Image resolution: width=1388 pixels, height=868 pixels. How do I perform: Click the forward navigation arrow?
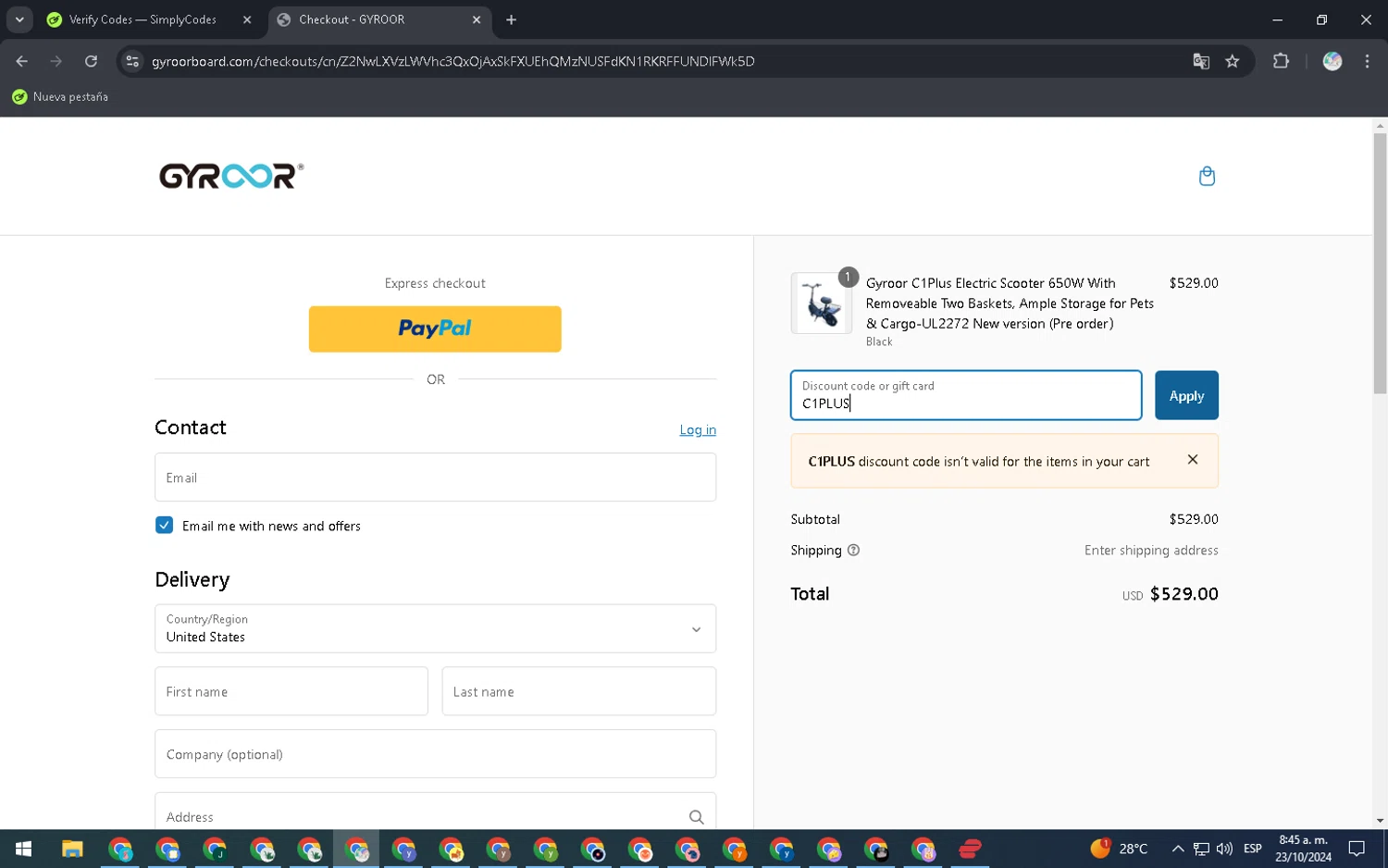pos(56,61)
